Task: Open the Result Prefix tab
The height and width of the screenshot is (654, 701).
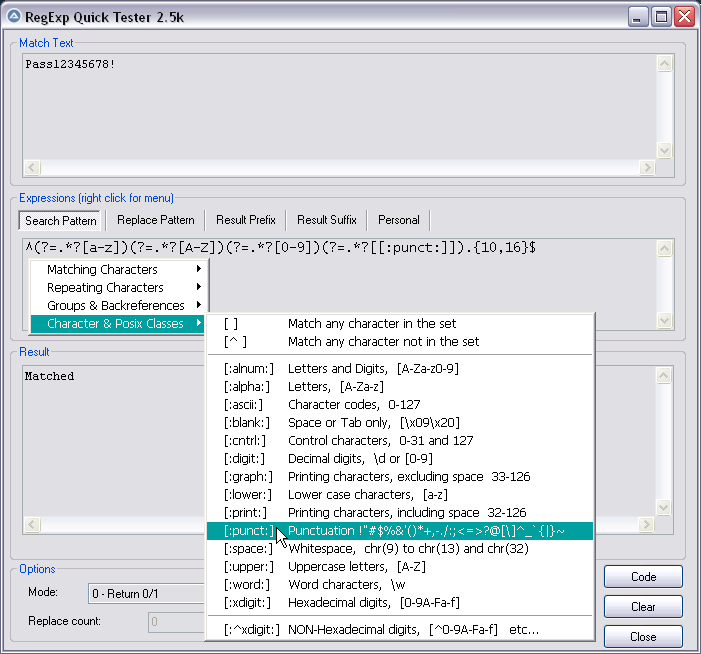Action: tap(246, 220)
